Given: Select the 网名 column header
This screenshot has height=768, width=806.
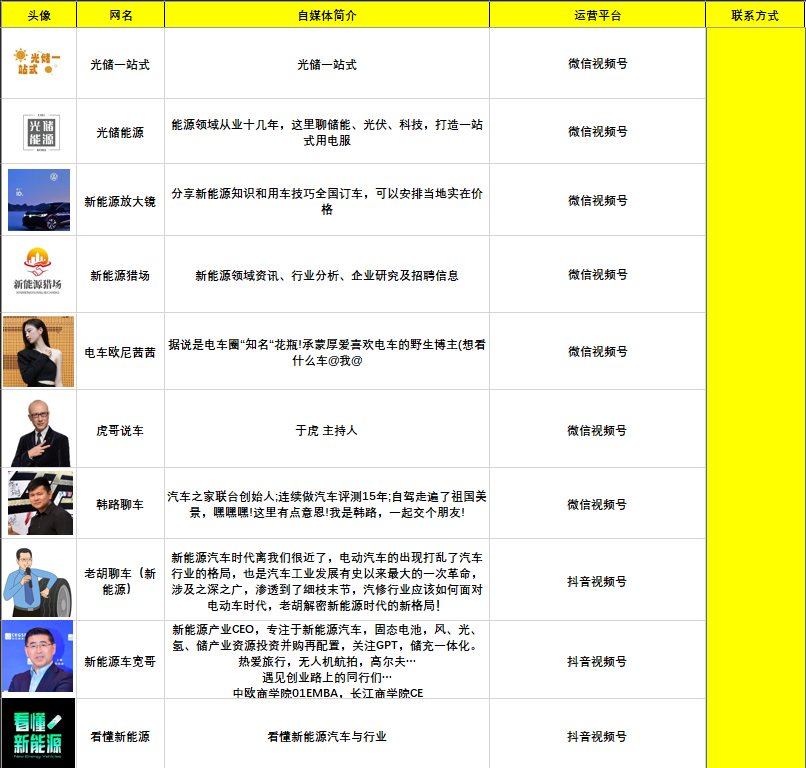Looking at the screenshot, I should (x=120, y=15).
